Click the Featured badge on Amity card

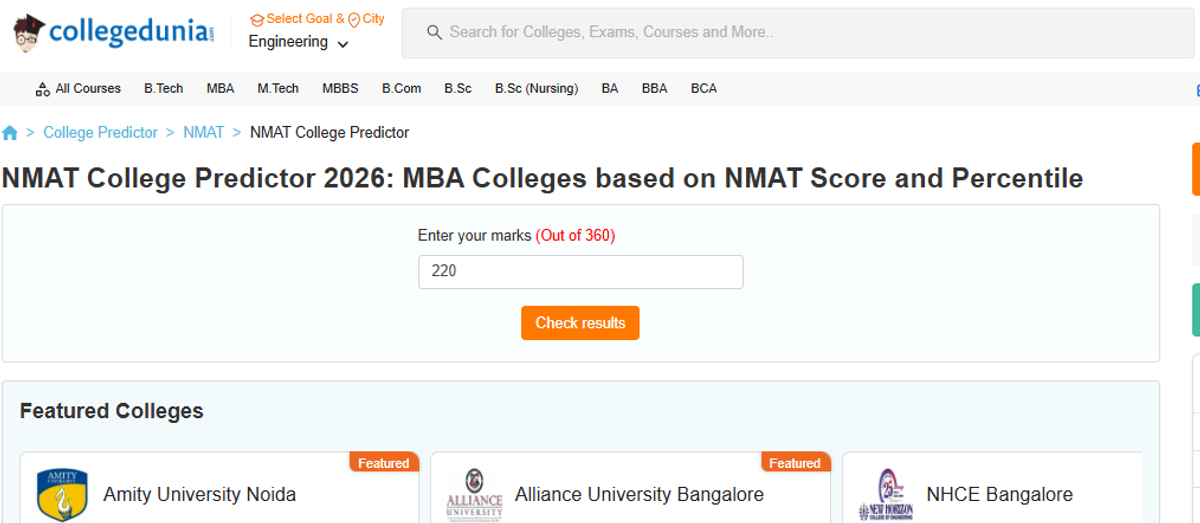click(x=384, y=463)
